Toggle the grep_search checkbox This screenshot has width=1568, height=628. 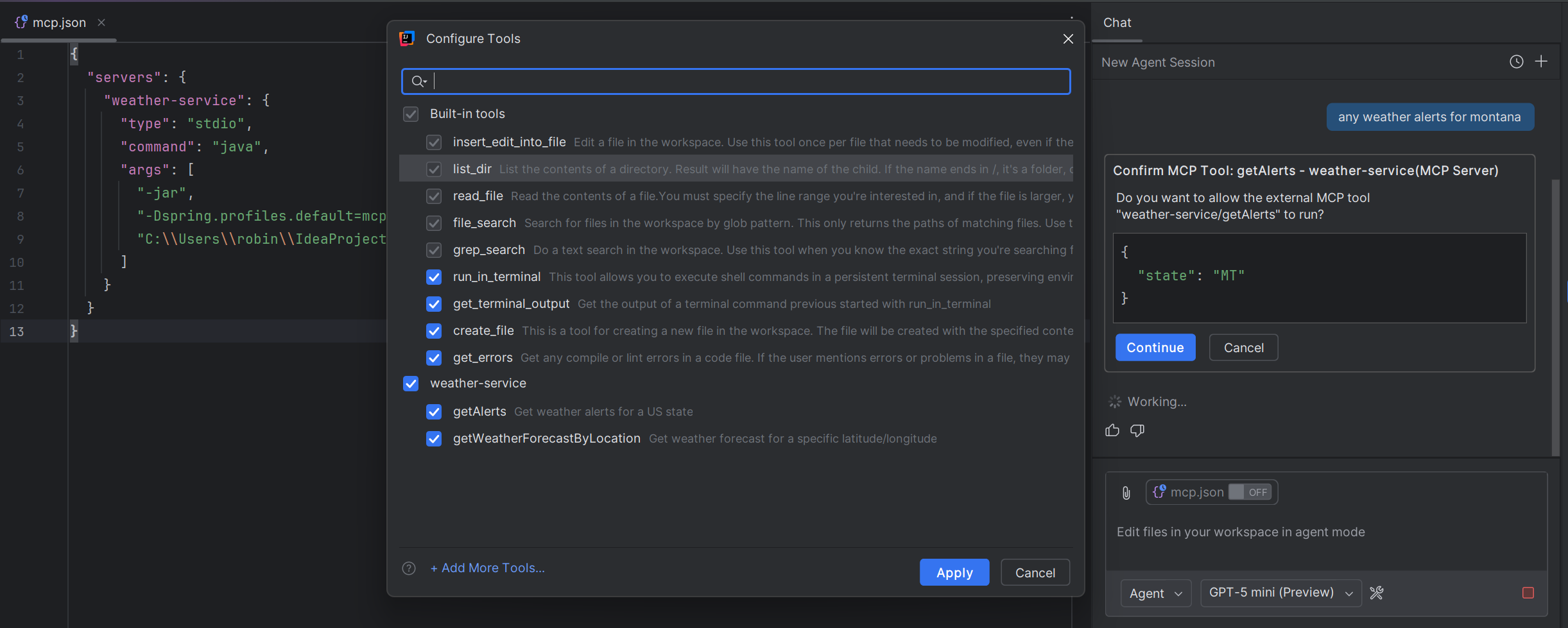[434, 250]
